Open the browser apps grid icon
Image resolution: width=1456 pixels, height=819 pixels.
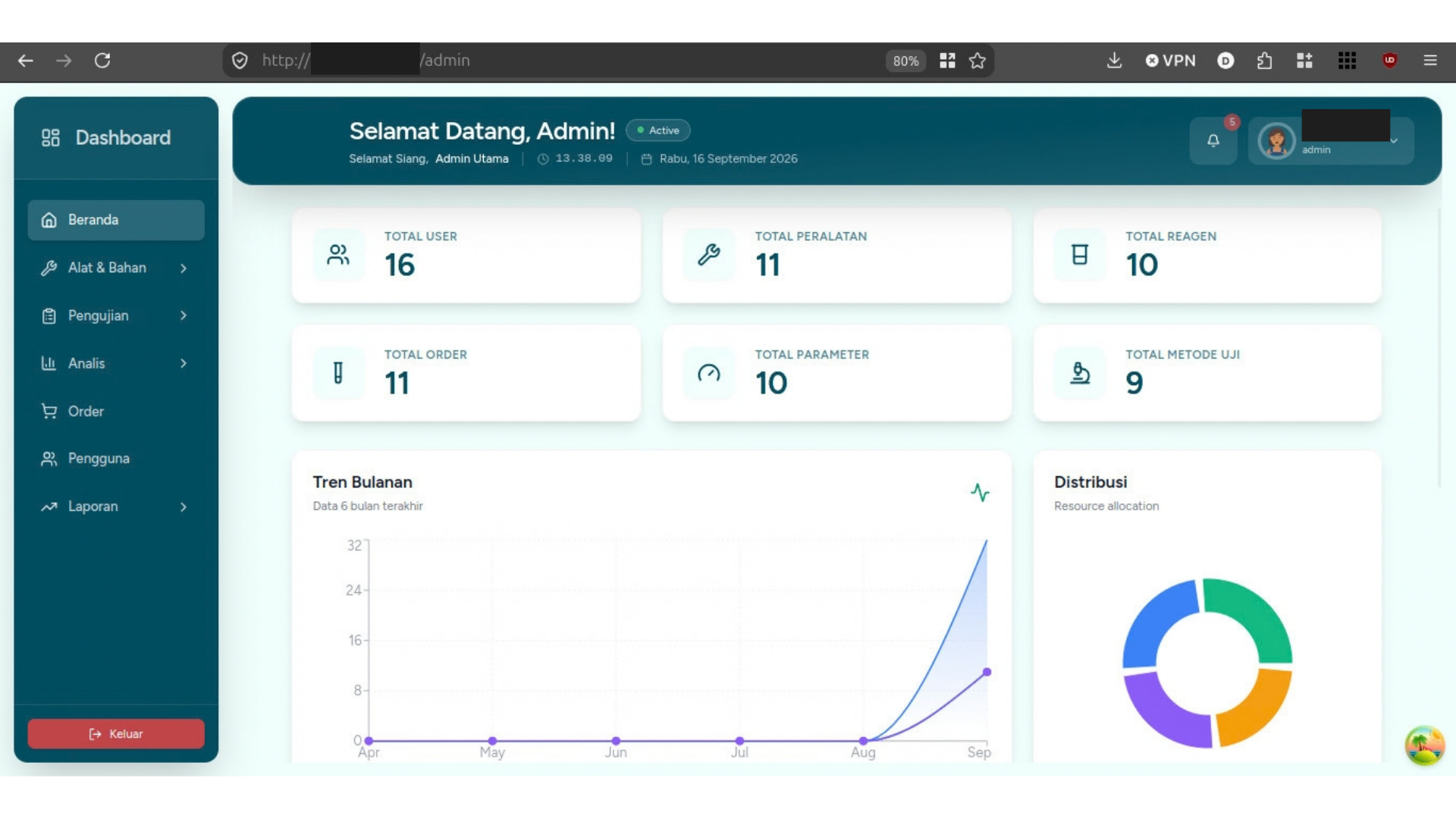coord(1347,61)
